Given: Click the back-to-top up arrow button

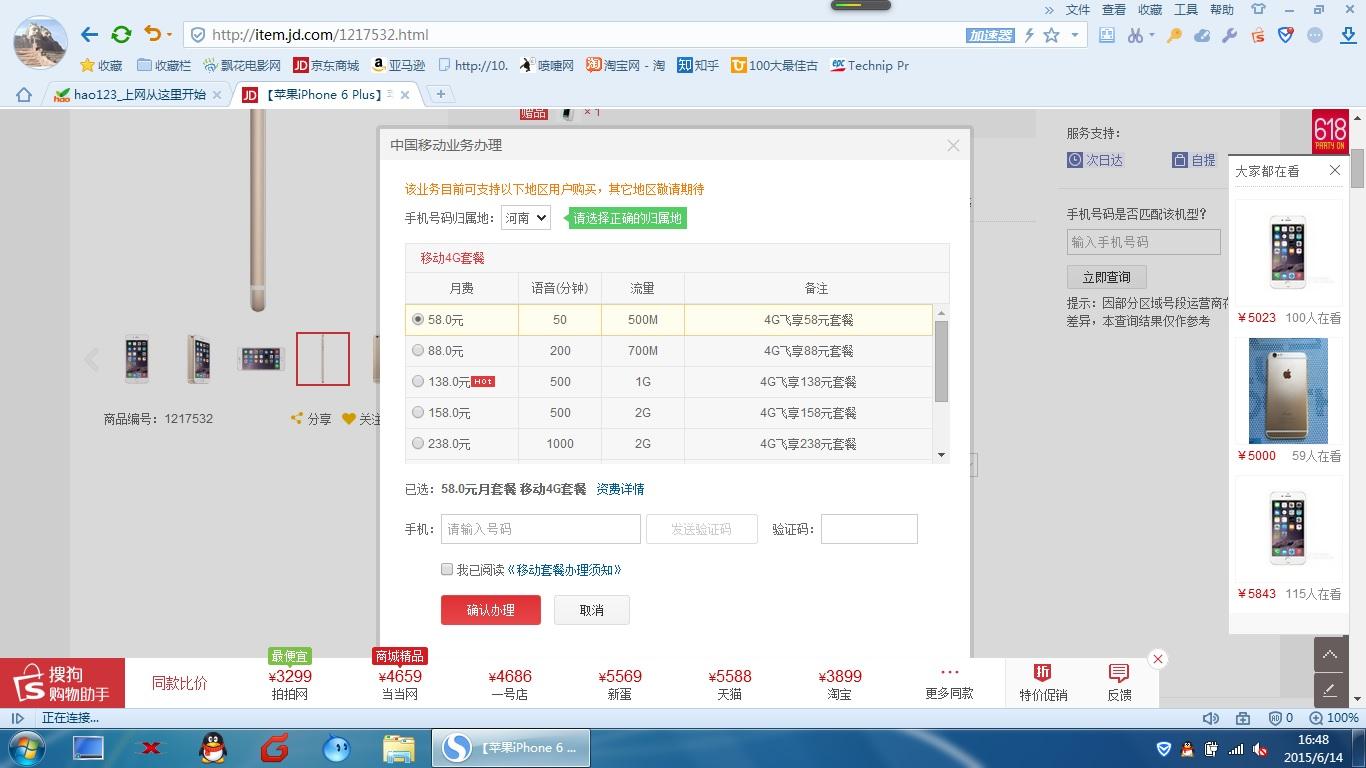Looking at the screenshot, I should click(1330, 654).
